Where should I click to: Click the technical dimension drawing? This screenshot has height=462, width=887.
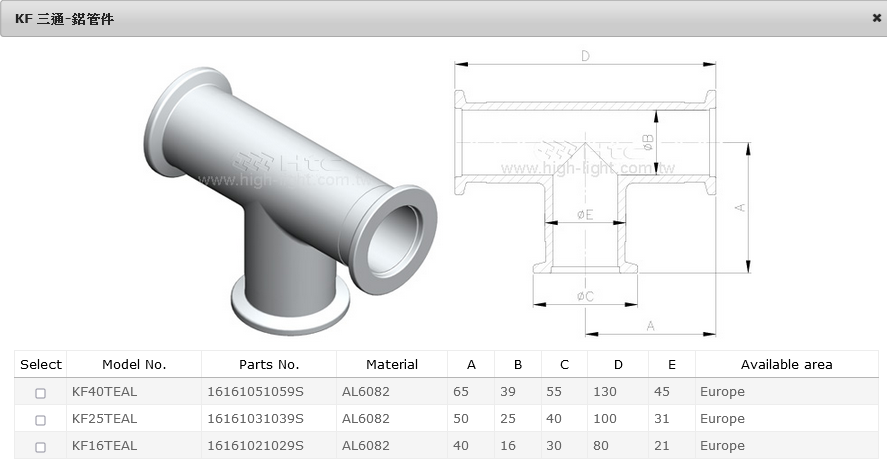[600, 192]
